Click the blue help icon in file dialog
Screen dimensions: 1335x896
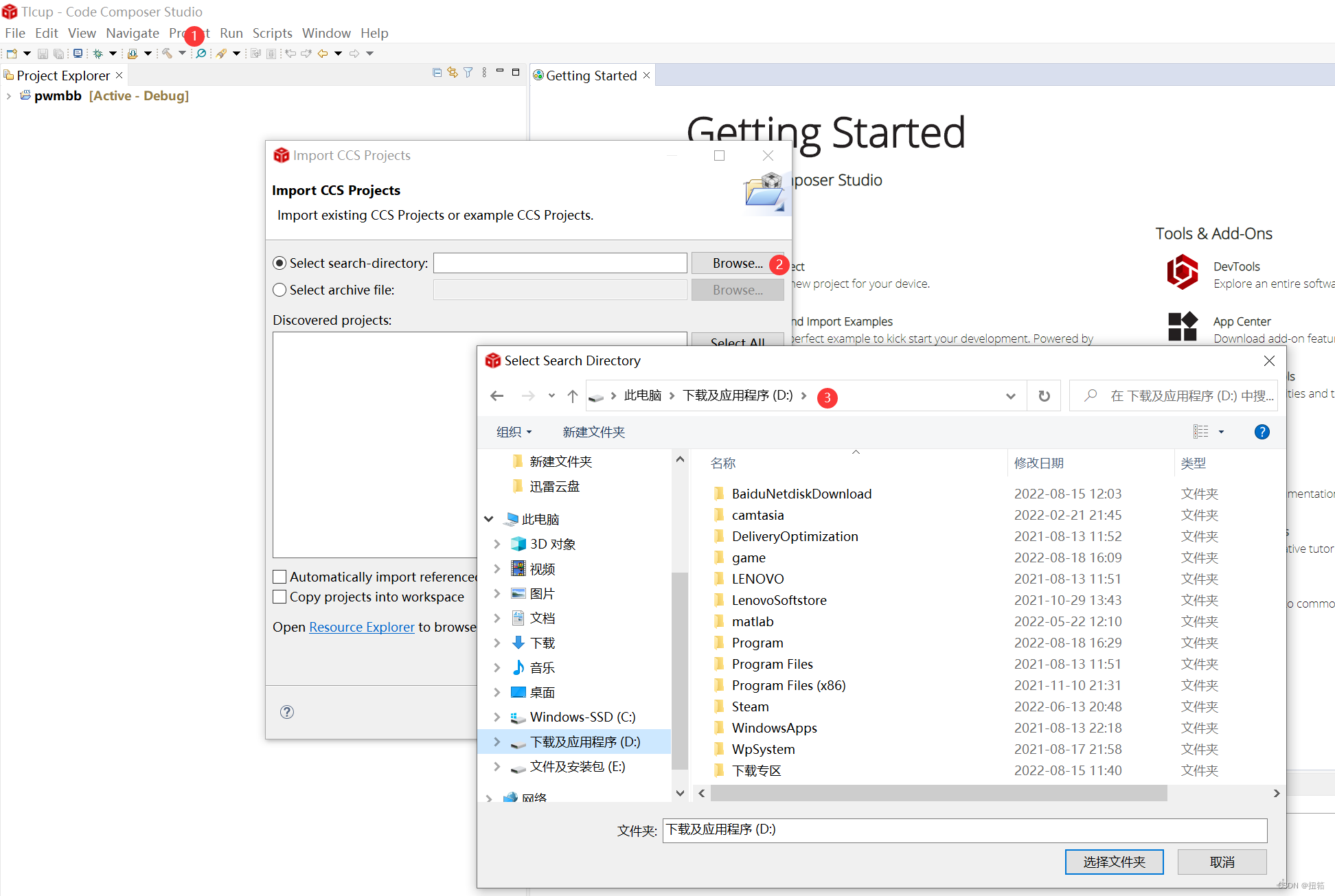[1262, 432]
